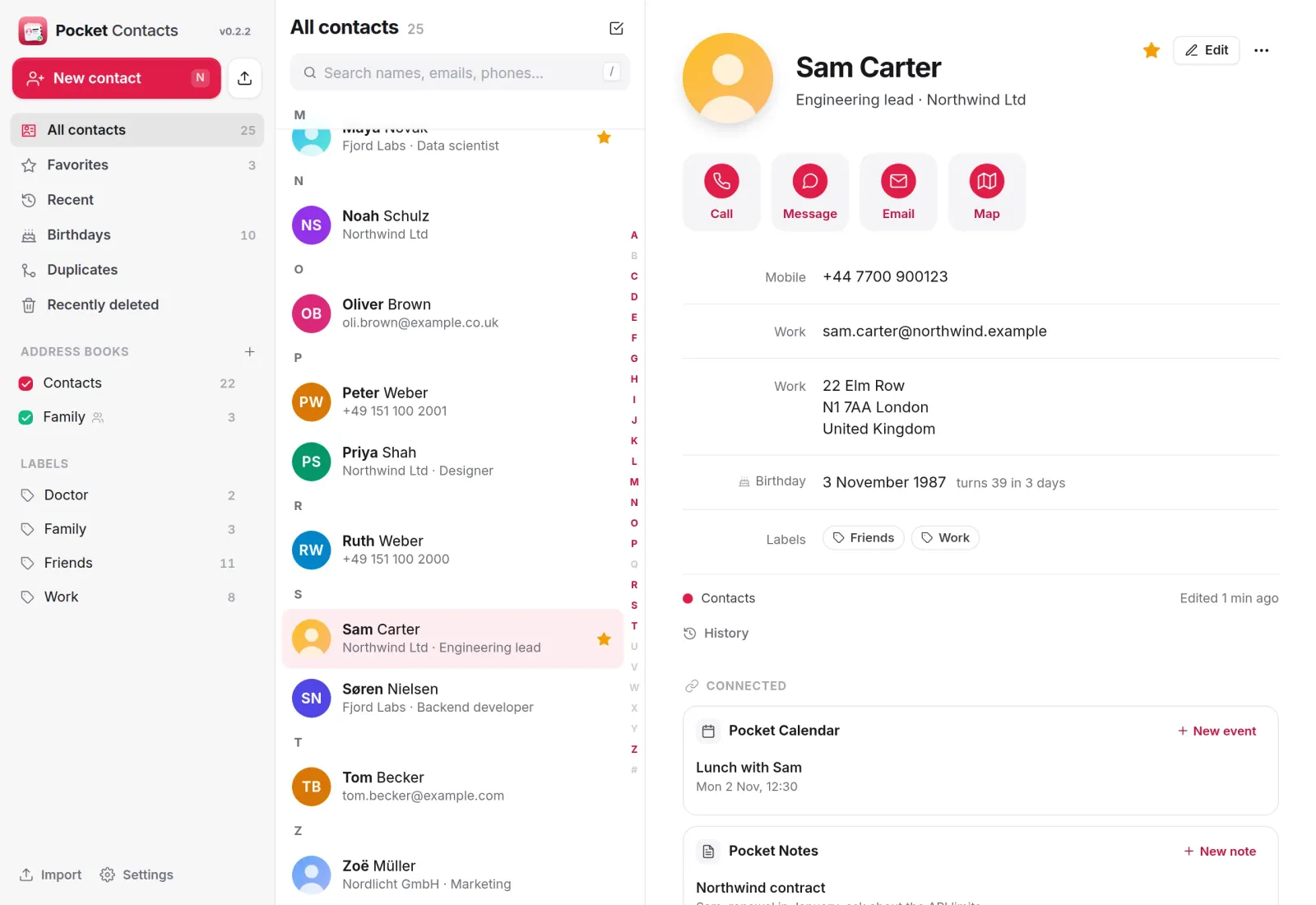Open the multi-select checkbox icon in list header

(616, 28)
